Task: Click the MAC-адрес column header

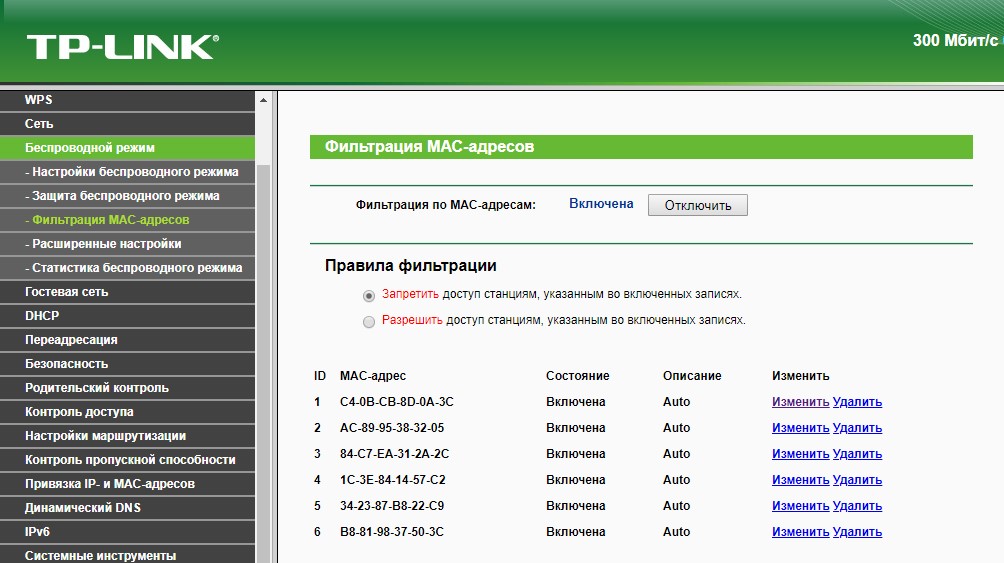Action: coord(373,376)
